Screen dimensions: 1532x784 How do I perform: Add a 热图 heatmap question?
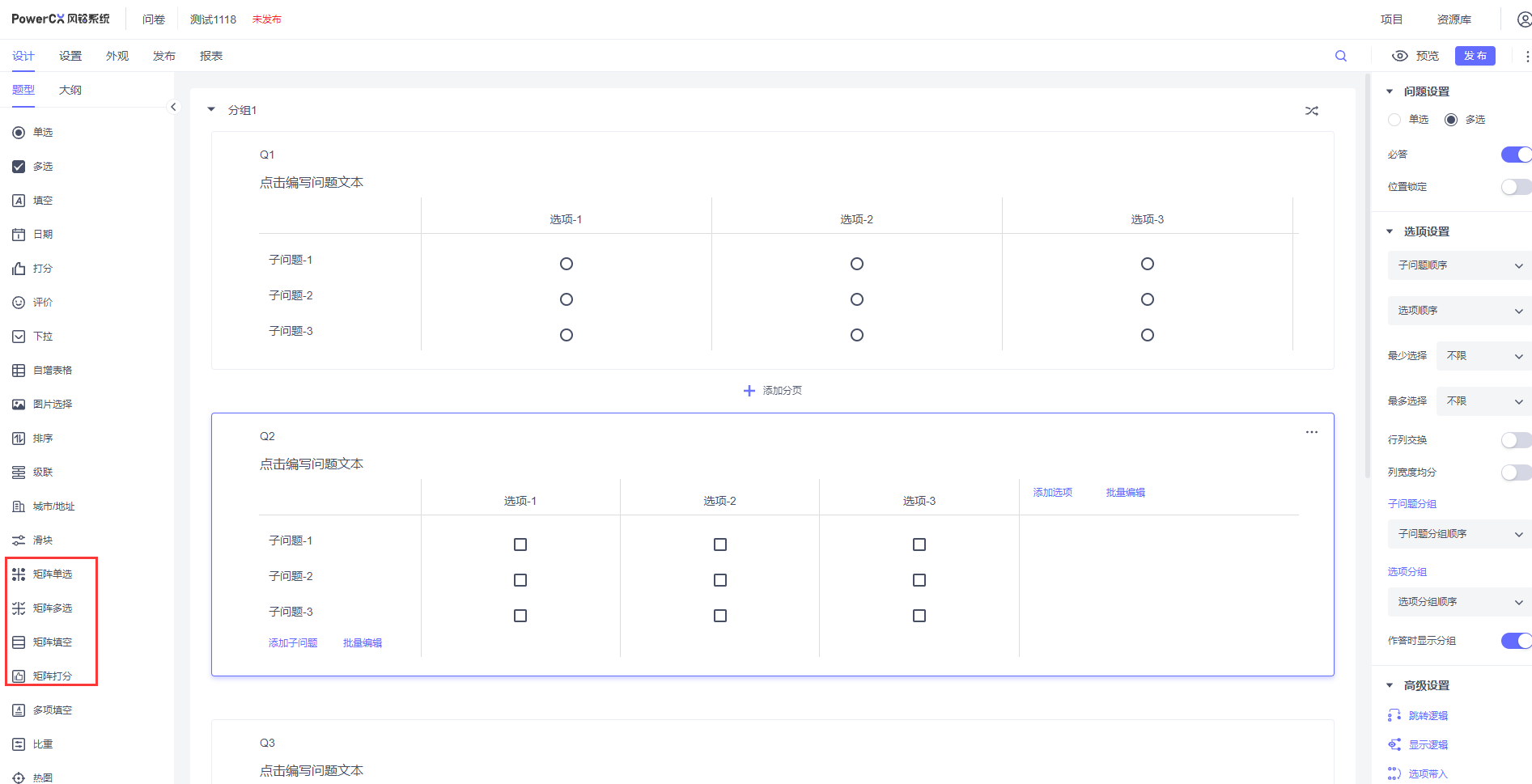click(x=42, y=778)
